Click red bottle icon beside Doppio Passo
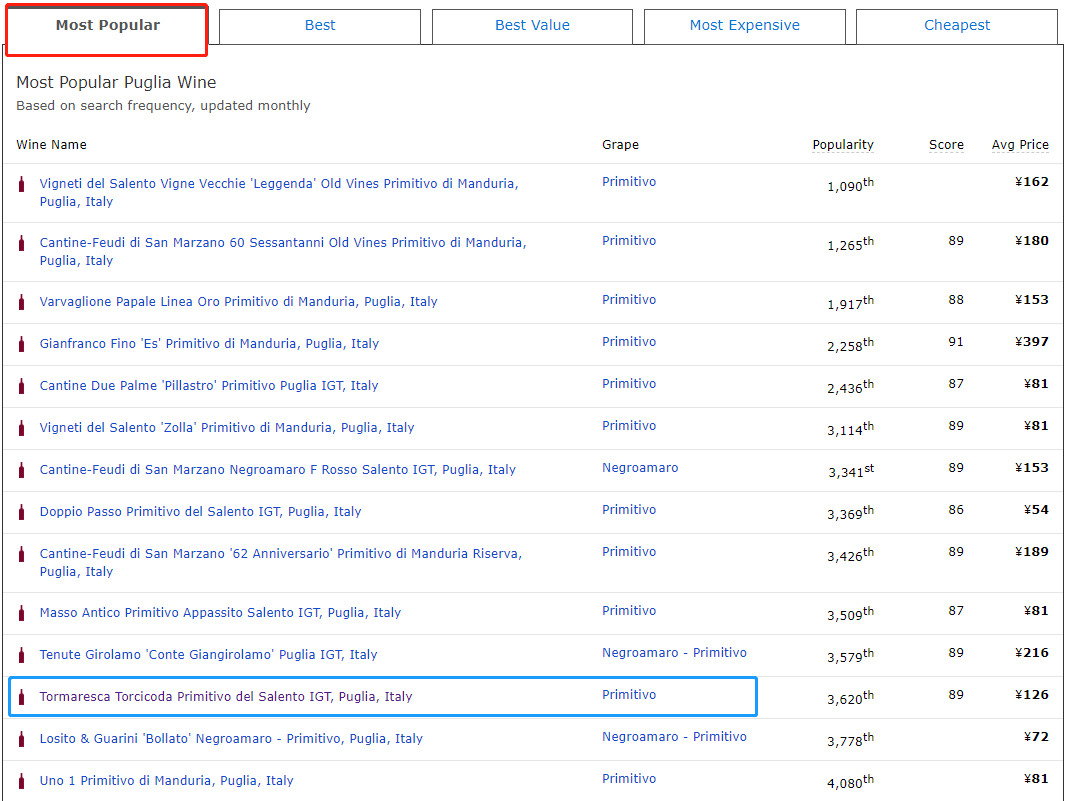1065x801 pixels. [22, 512]
